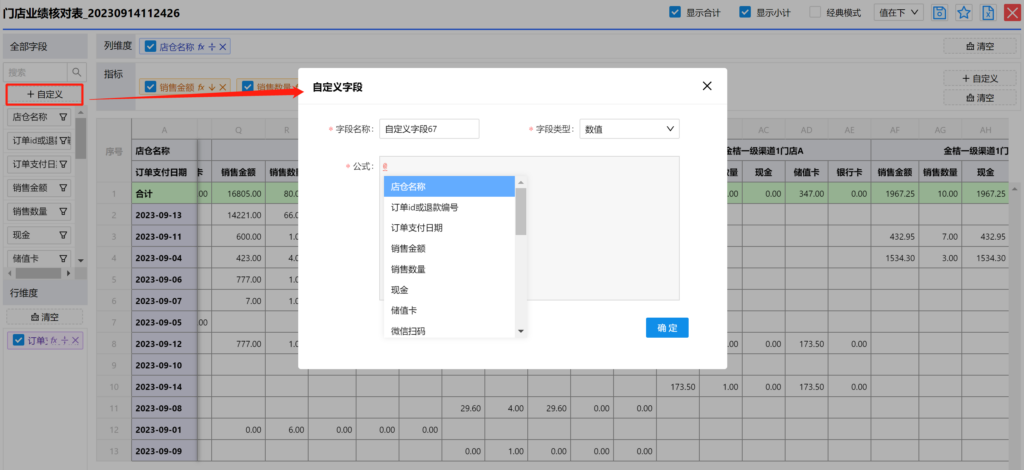Open 字段类型 数值 dropdown
This screenshot has width=1024, height=470.
630,129
